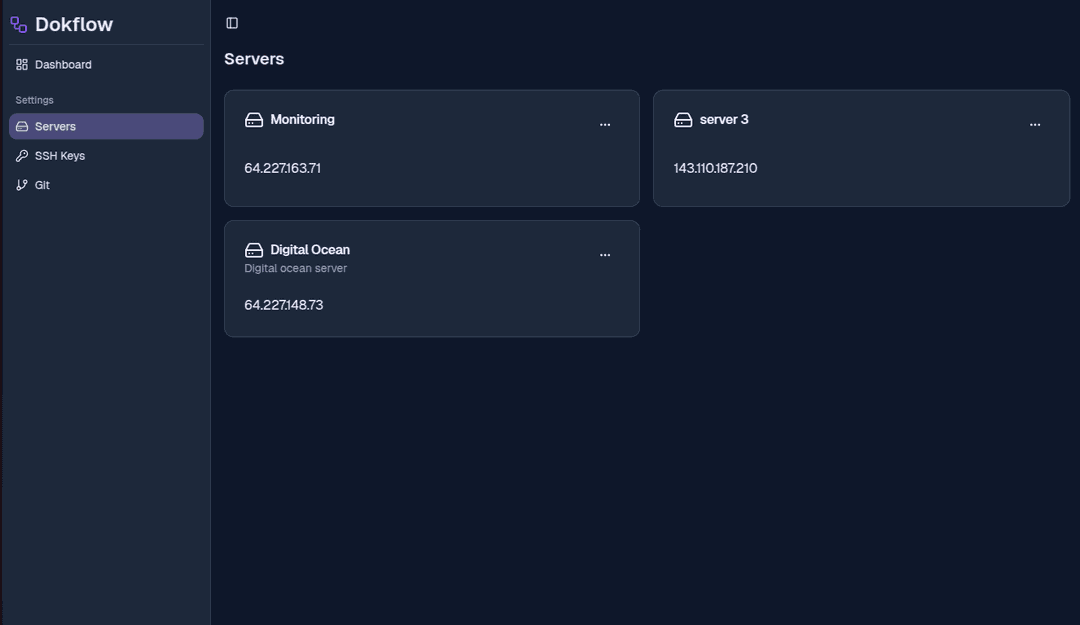
Task: Open the Monitoring server title
Action: pyautogui.click(x=302, y=119)
